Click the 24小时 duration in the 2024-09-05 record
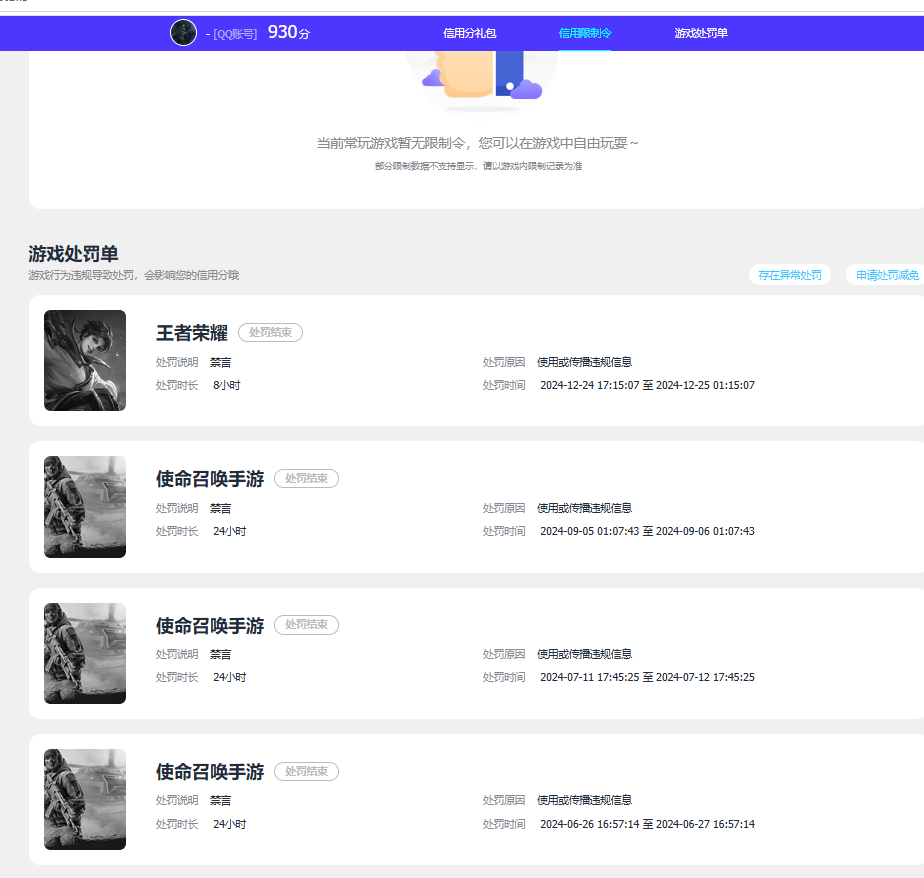 pos(229,532)
